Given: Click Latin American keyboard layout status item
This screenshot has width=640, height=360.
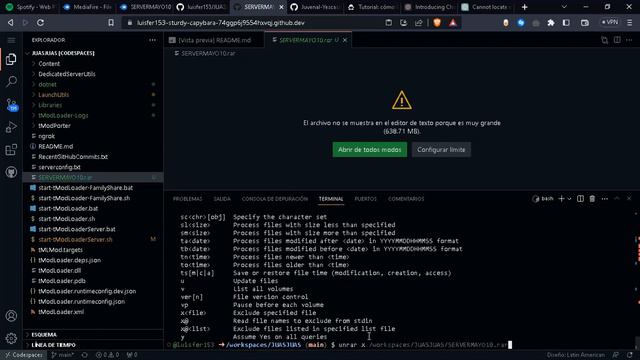Looking at the screenshot, I should [x=576, y=355].
